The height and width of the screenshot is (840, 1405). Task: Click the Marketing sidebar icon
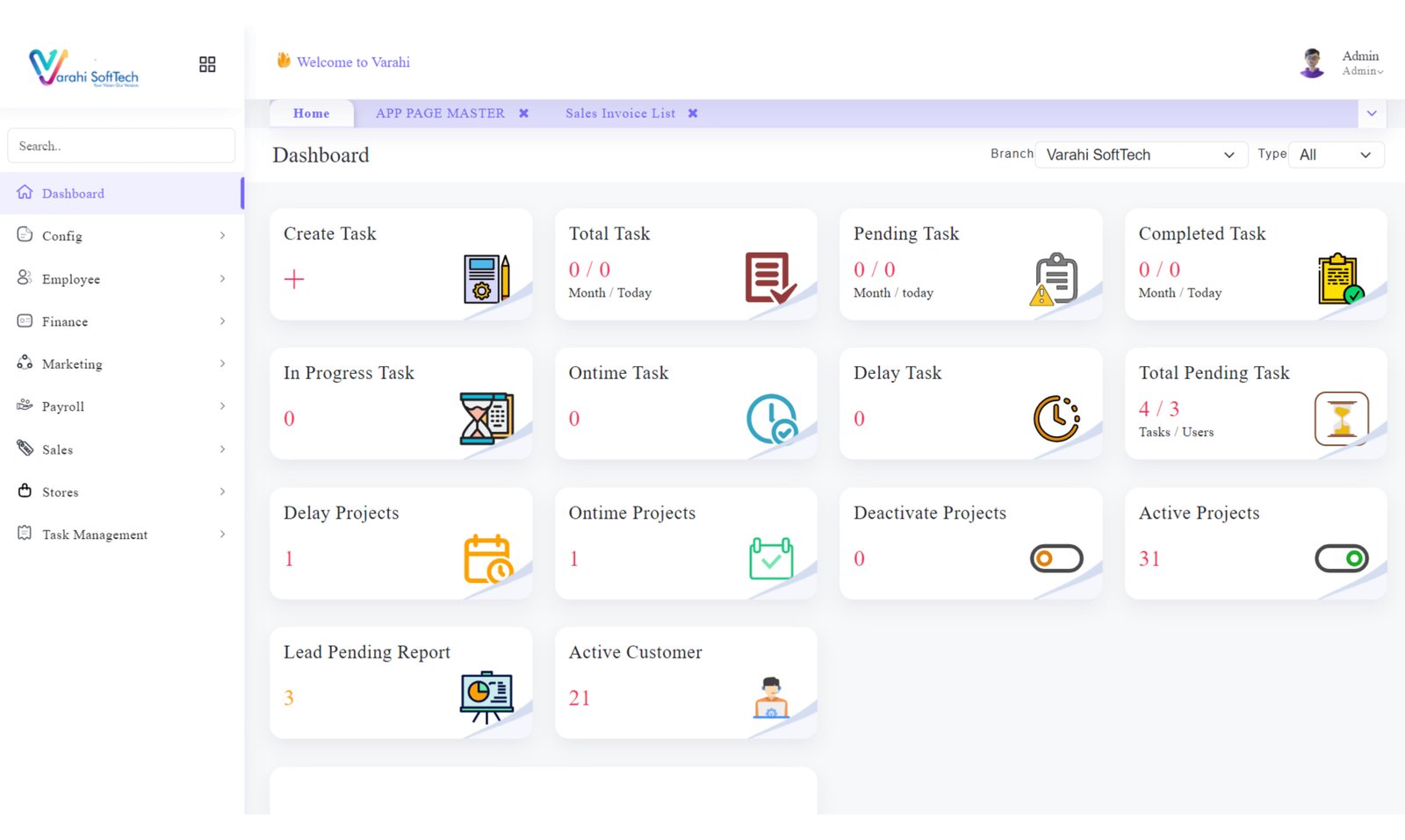(25, 363)
